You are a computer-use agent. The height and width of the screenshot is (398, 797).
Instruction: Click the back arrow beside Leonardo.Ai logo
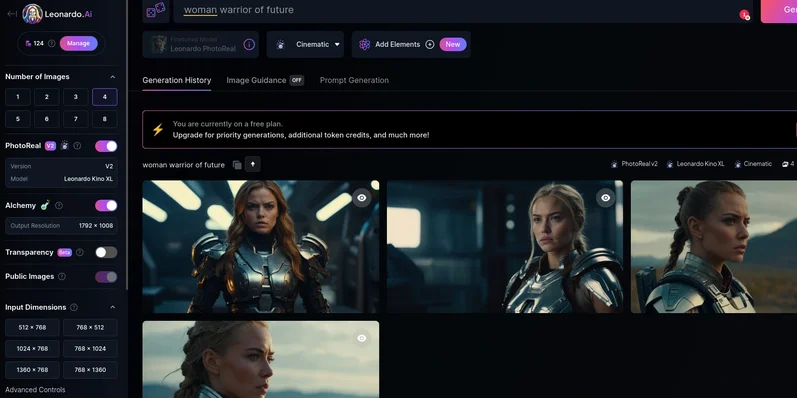12,14
